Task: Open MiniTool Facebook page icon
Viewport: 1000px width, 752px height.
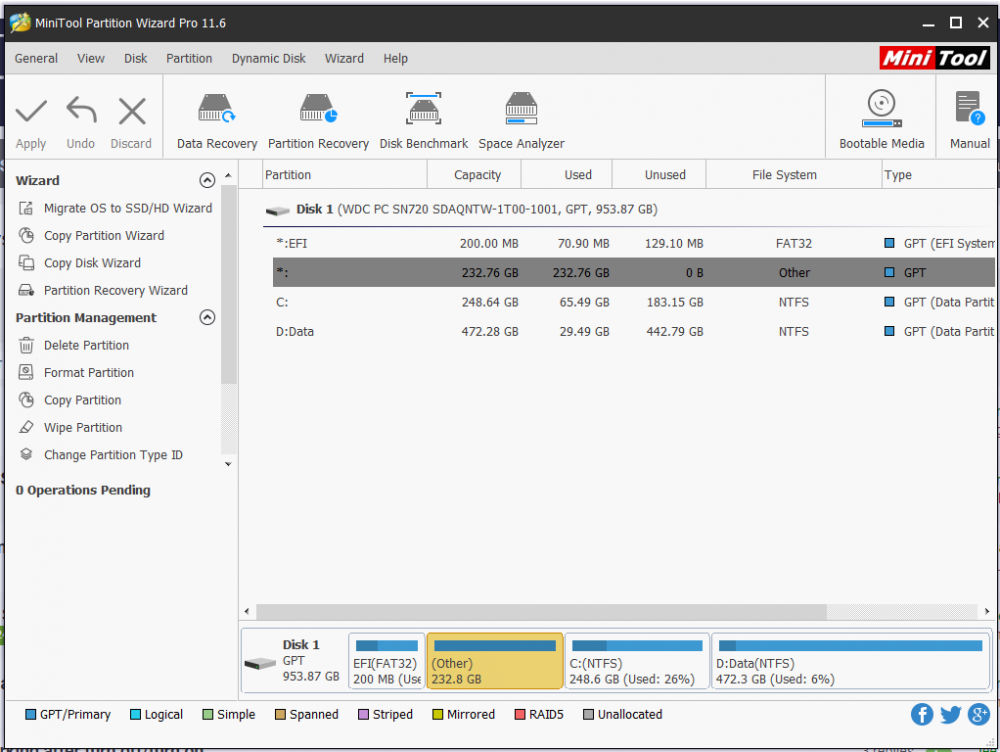Action: coord(922,714)
